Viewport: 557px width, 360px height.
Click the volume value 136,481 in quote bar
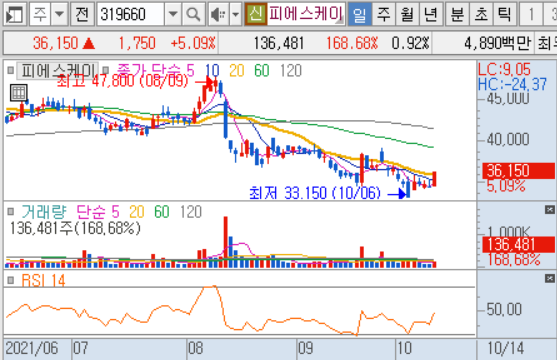tap(278, 43)
